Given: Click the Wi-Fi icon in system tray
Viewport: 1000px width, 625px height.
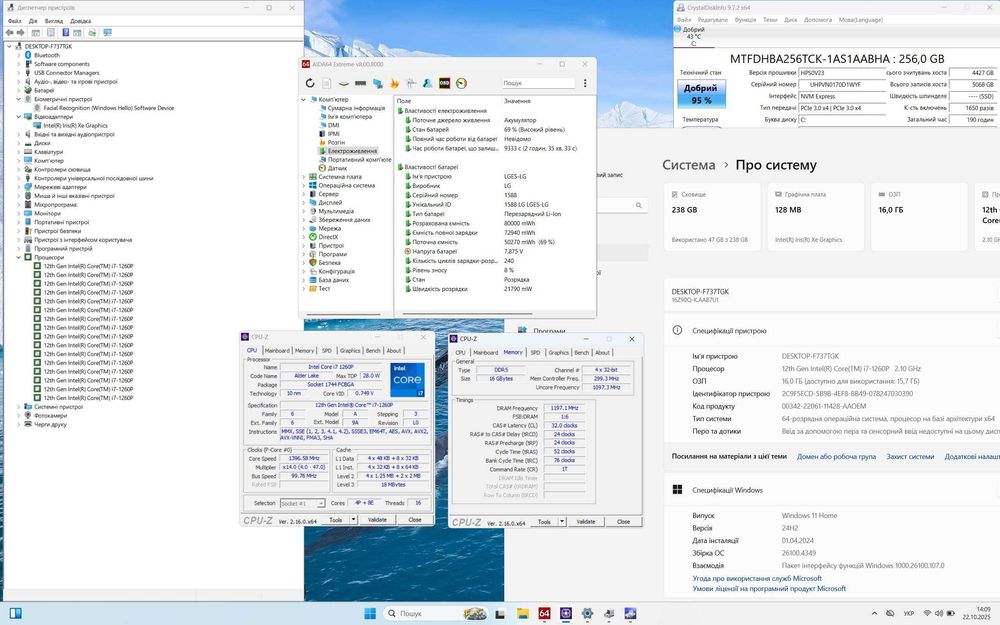Looking at the screenshot, I should coord(927,613).
